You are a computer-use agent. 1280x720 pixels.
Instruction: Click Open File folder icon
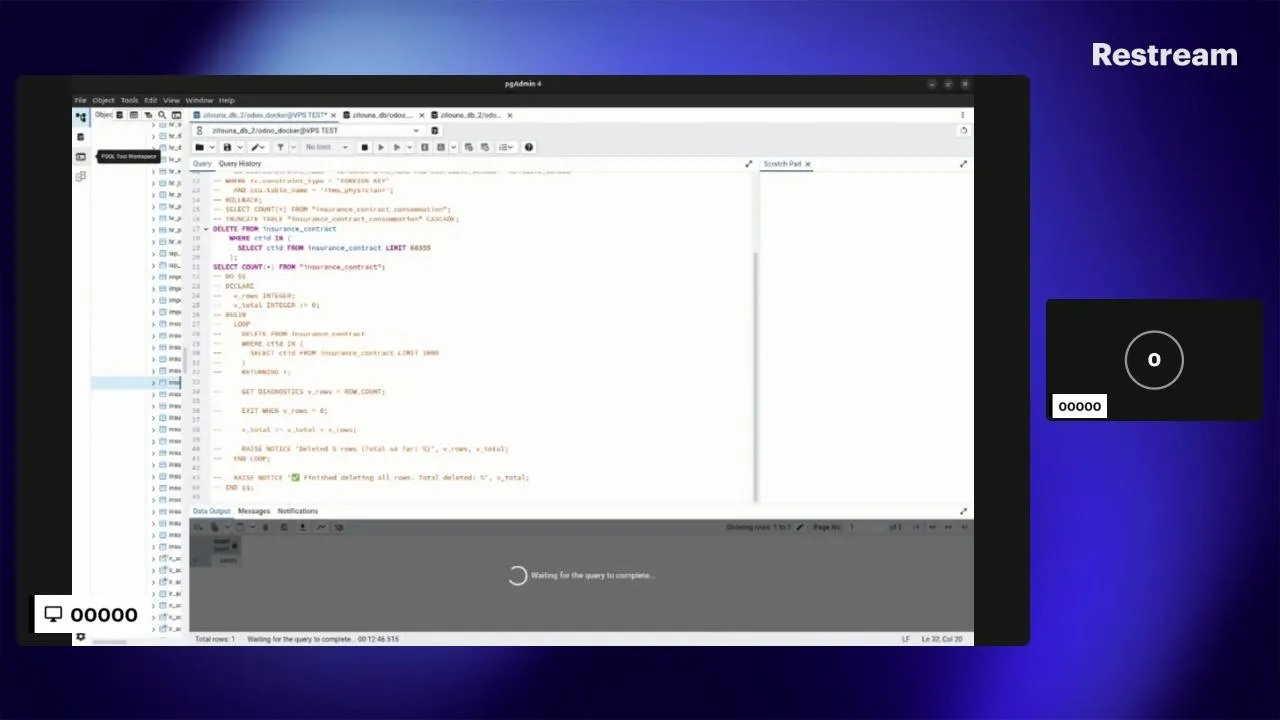click(200, 147)
